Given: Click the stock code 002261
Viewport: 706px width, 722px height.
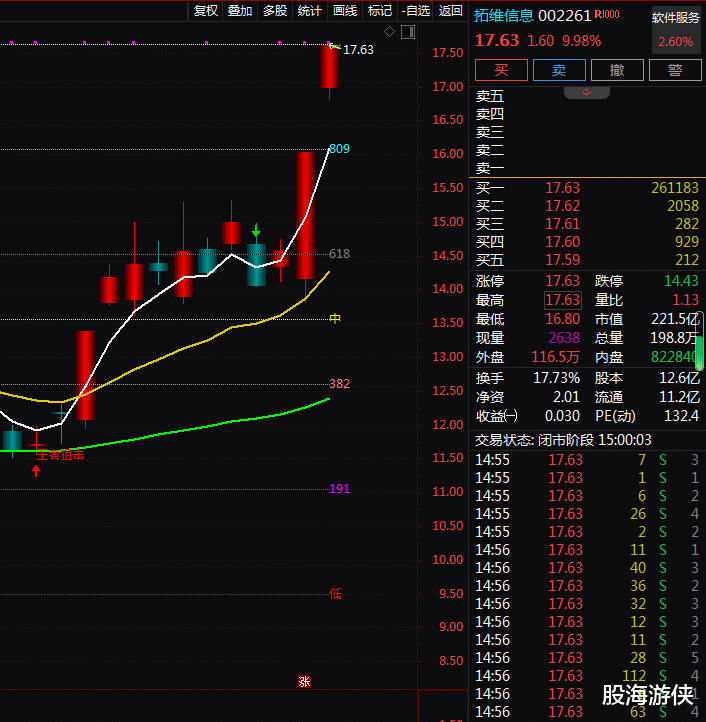Looking at the screenshot, I should coord(564,16).
